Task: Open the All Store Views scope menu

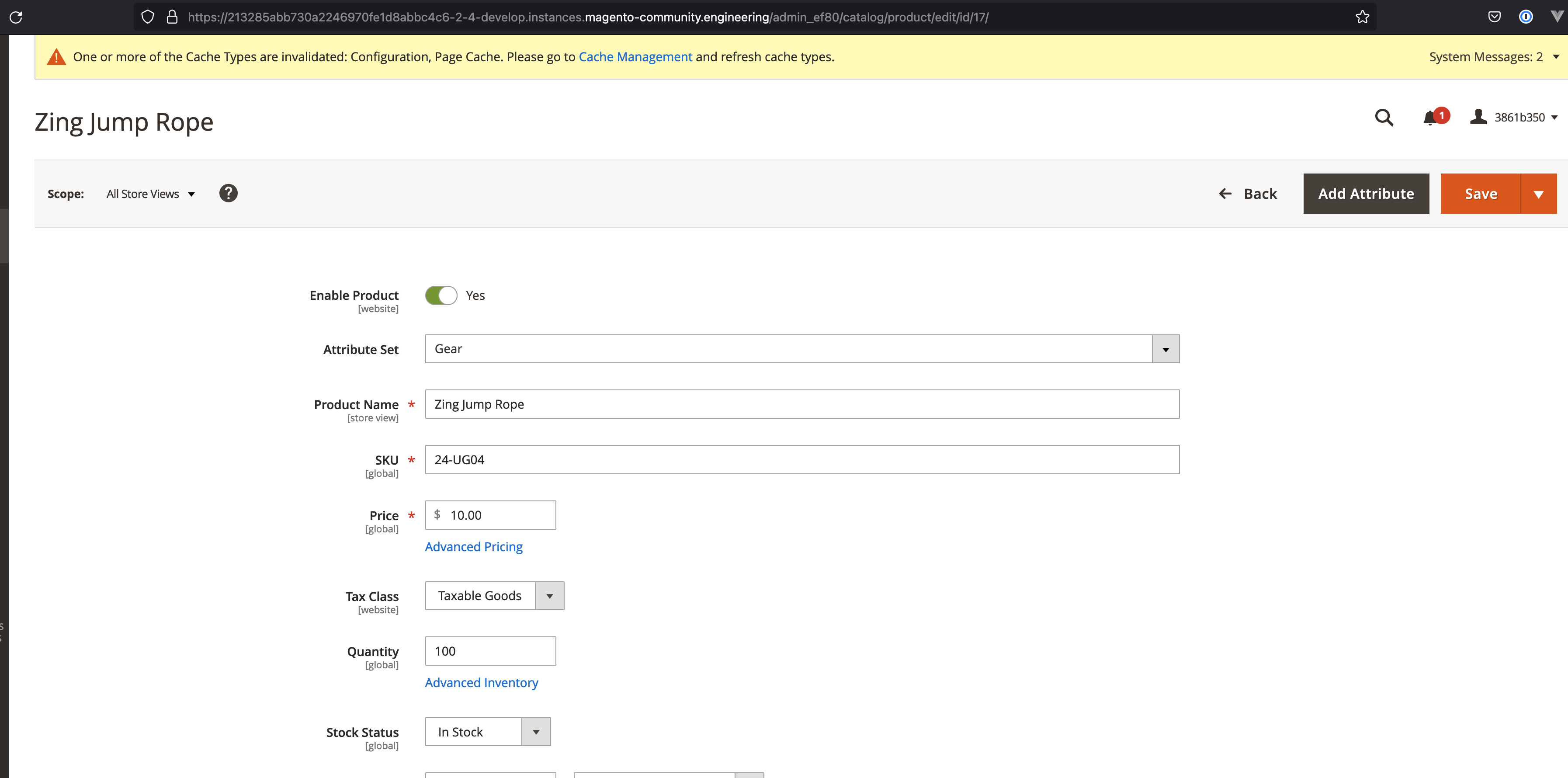Action: [x=150, y=194]
